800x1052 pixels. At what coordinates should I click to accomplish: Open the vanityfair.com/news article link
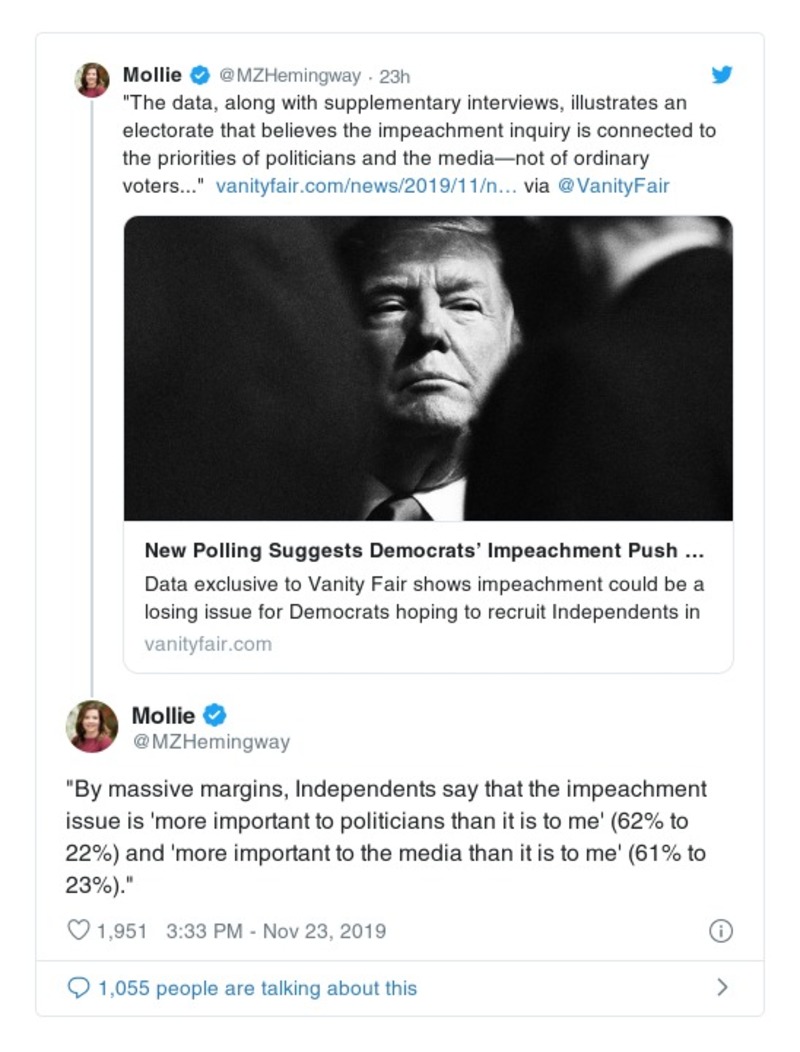pos(364,185)
